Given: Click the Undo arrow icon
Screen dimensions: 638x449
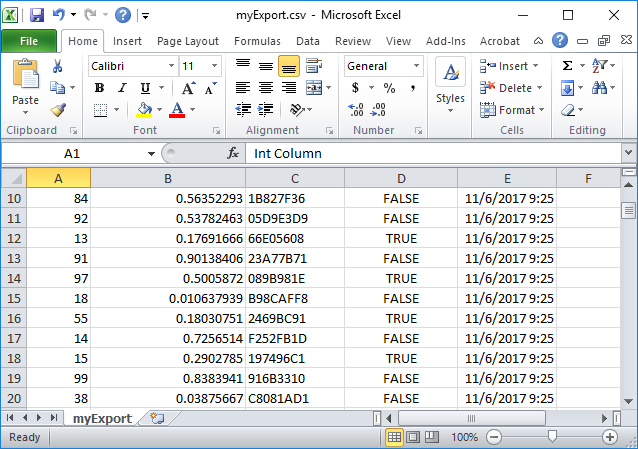Looking at the screenshot, I should [x=59, y=15].
